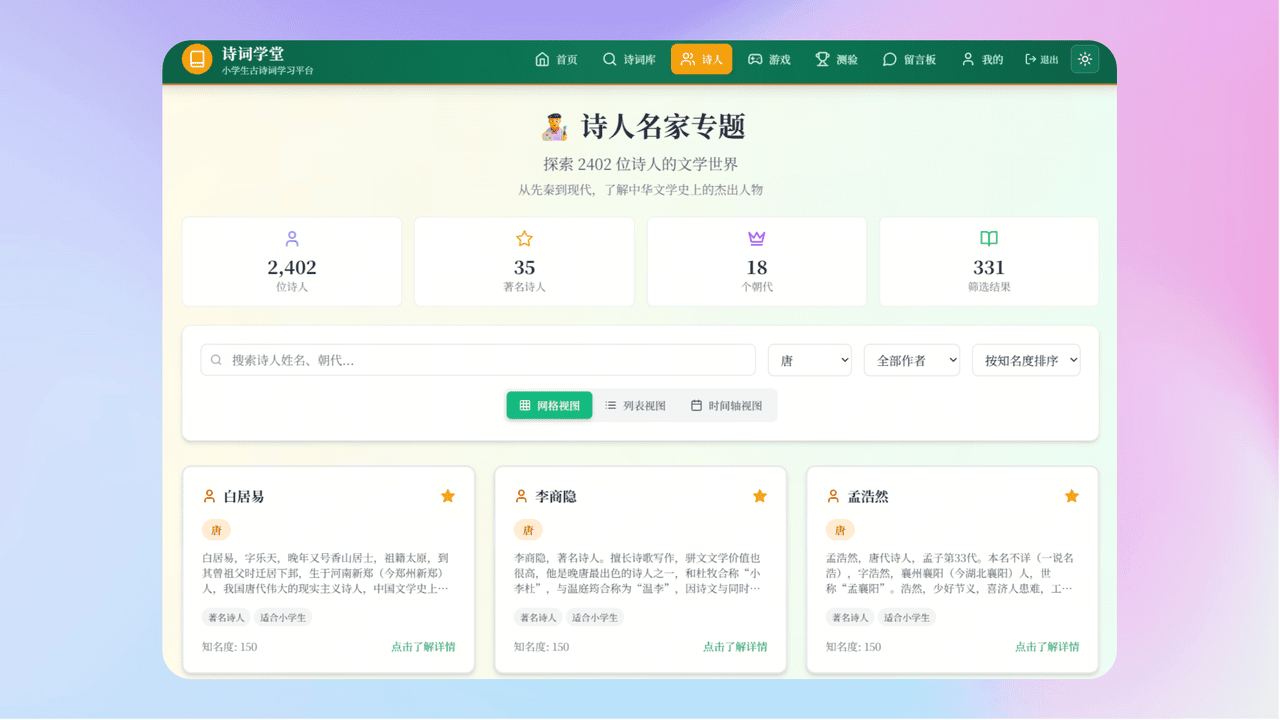Image resolution: width=1280 pixels, height=720 pixels.
Task: Click the star on 李商隐 card
Action: 760,496
